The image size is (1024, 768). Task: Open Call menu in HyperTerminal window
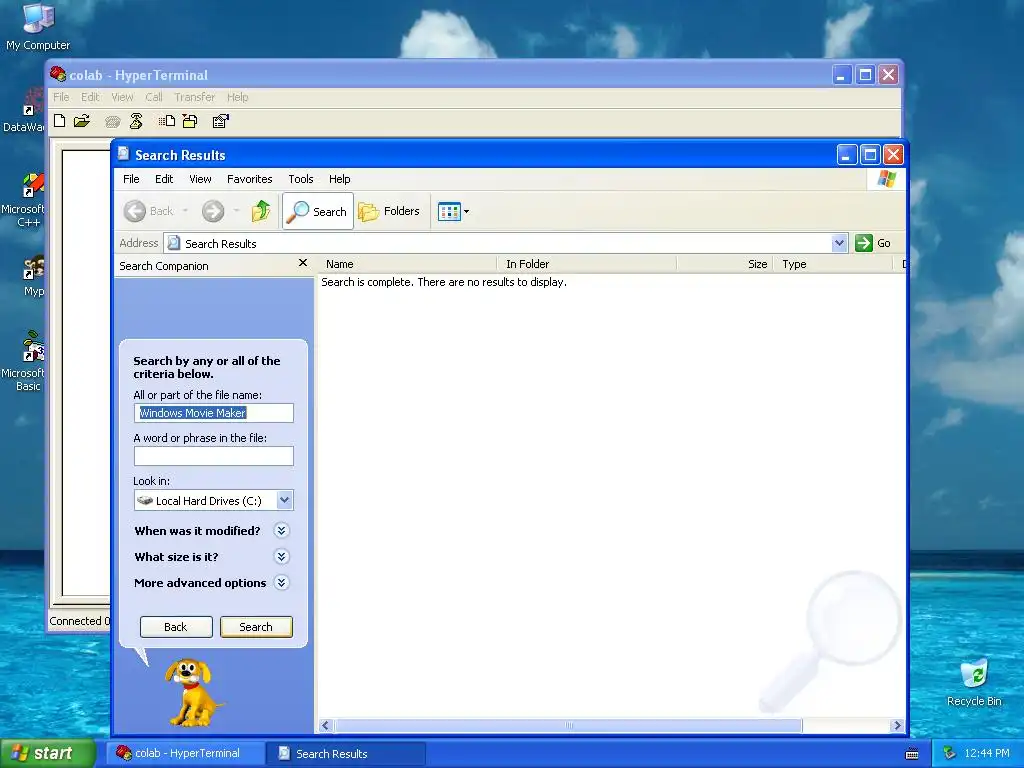[x=154, y=97]
